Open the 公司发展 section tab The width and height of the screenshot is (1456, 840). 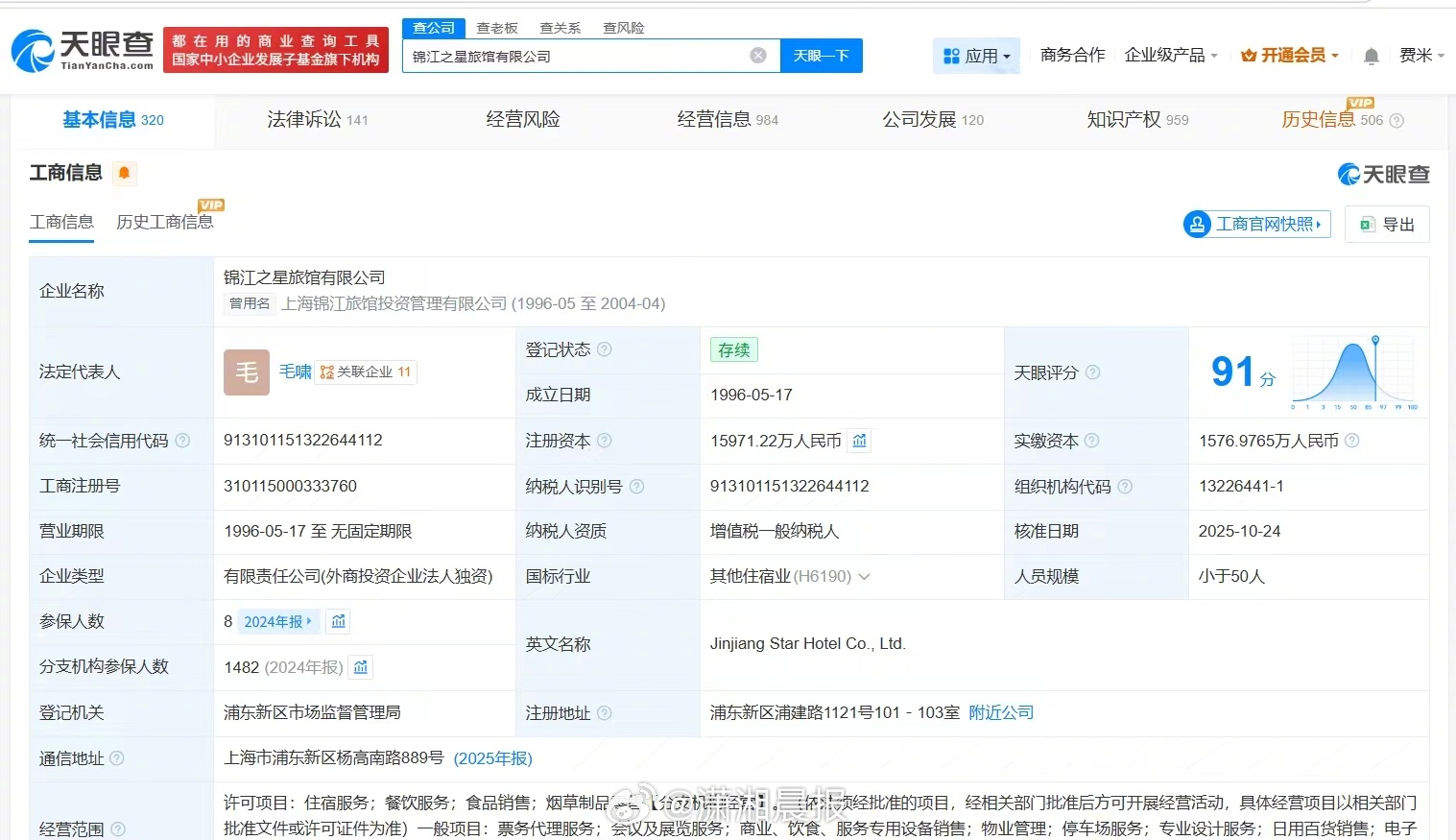pyautogui.click(x=933, y=120)
